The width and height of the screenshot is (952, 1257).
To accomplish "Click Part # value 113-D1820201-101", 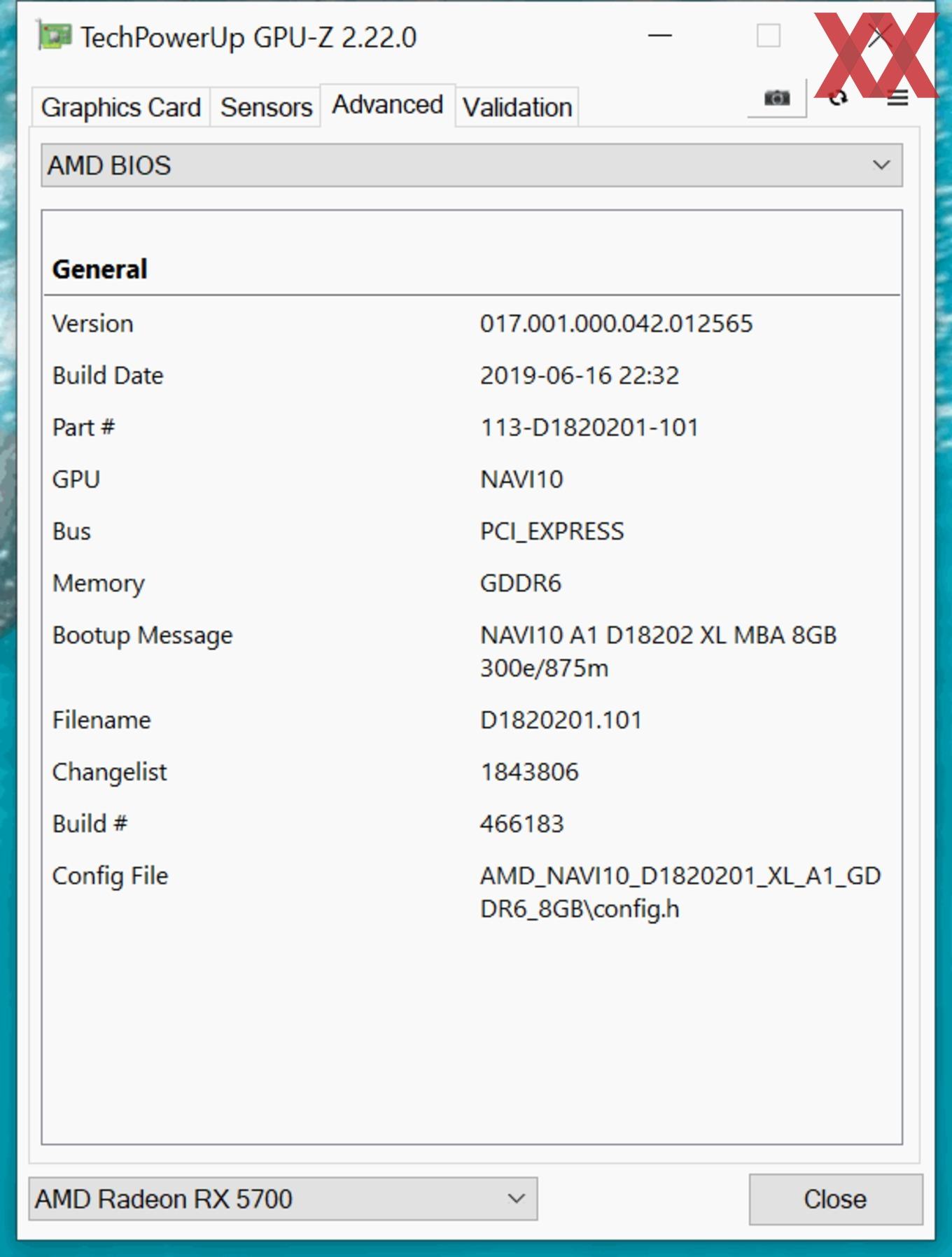I will coord(589,428).
